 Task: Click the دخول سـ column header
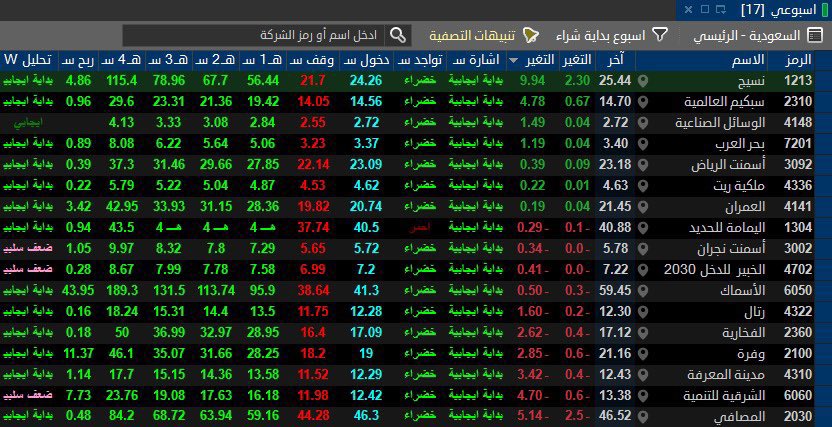366,60
